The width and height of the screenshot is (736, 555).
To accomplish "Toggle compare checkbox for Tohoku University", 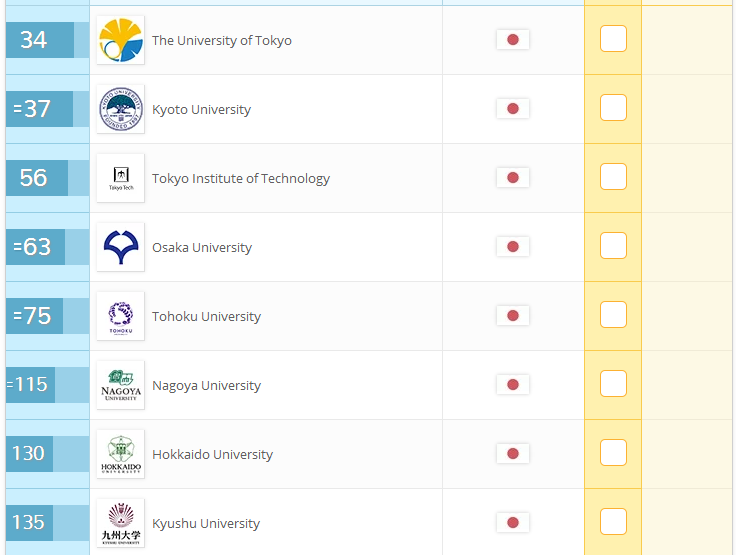I will click(613, 315).
